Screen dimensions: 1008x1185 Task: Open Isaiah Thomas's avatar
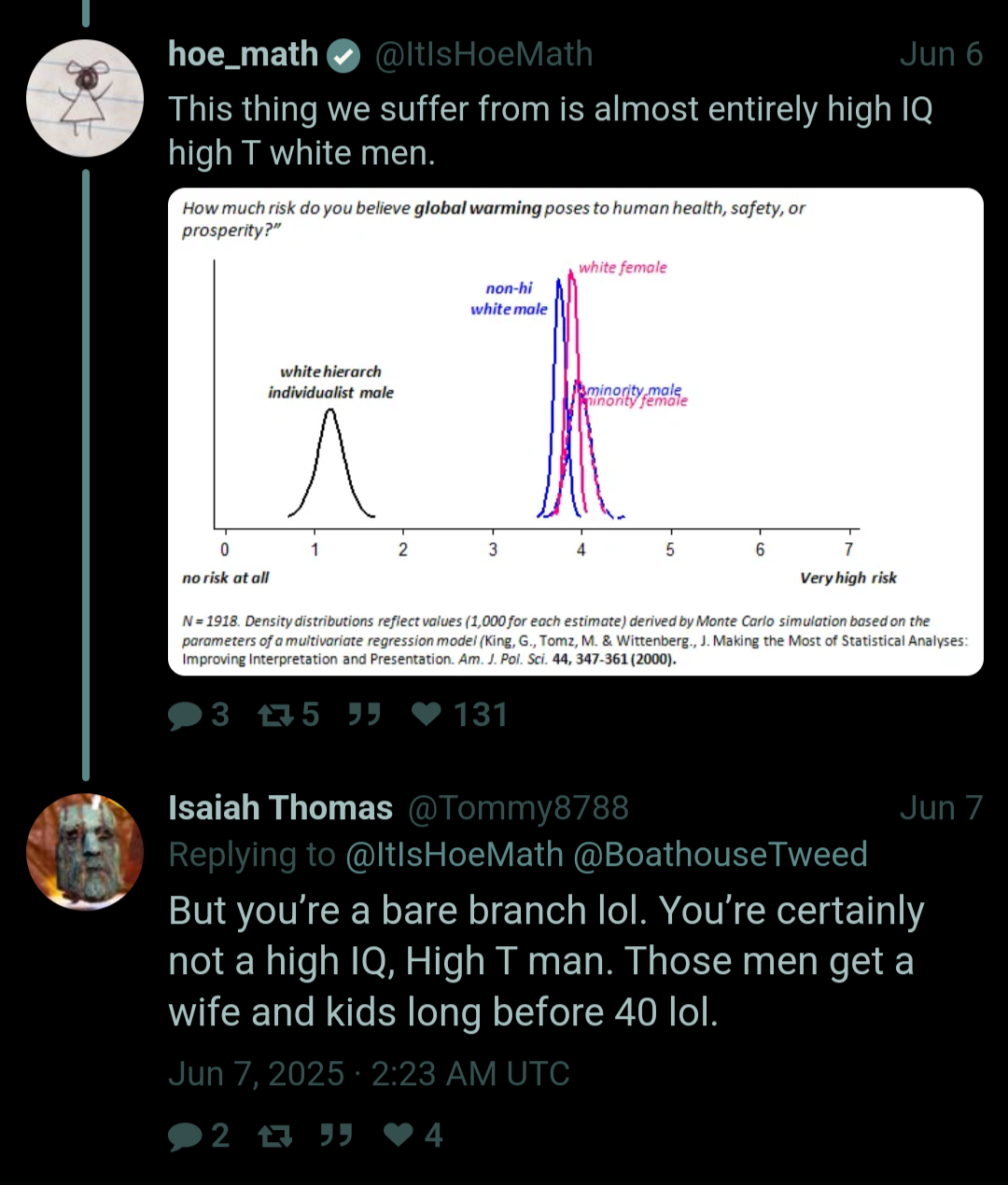(85, 852)
